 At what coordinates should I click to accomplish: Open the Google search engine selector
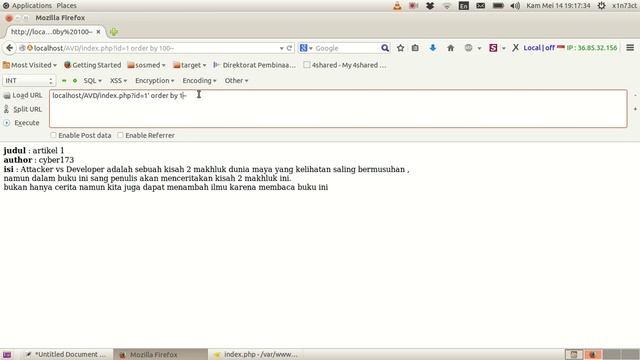306,48
